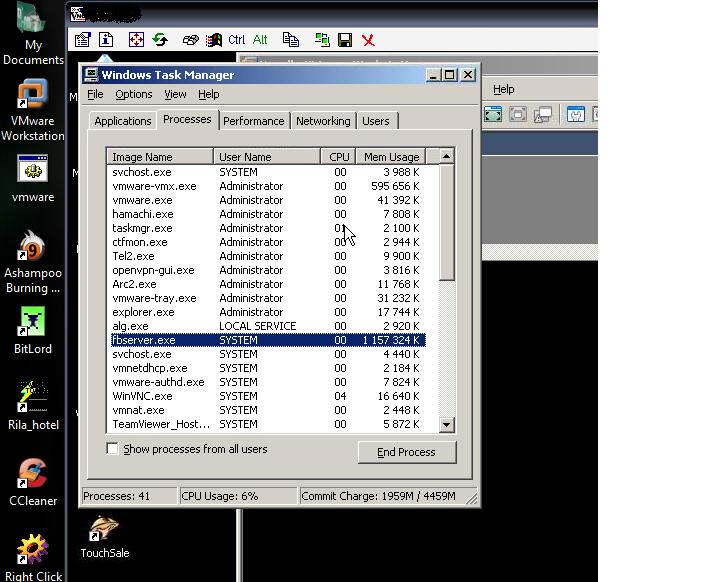Open the File menu in Task Manager
The width and height of the screenshot is (720, 582).
(x=95, y=94)
